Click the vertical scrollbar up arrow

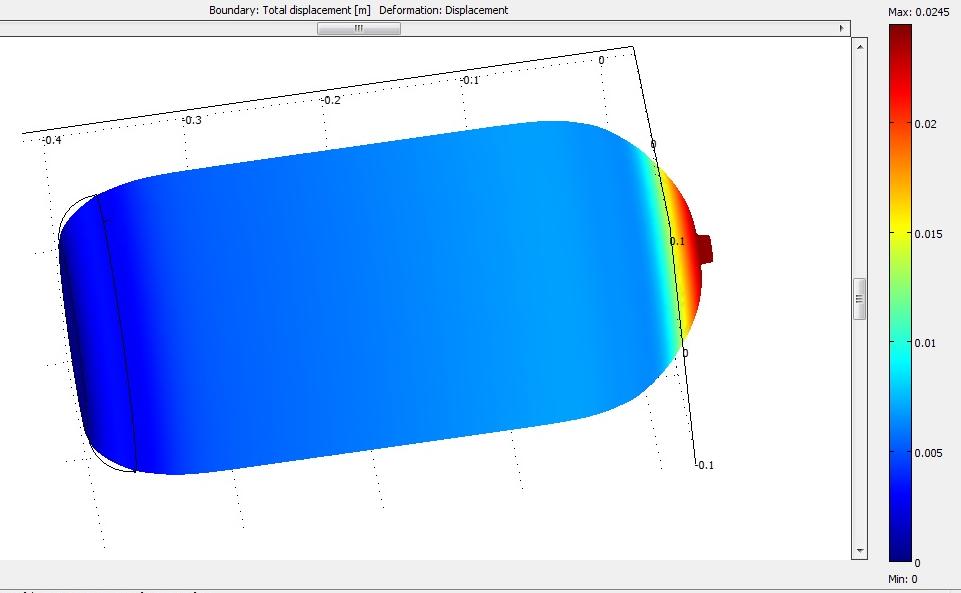tap(860, 47)
